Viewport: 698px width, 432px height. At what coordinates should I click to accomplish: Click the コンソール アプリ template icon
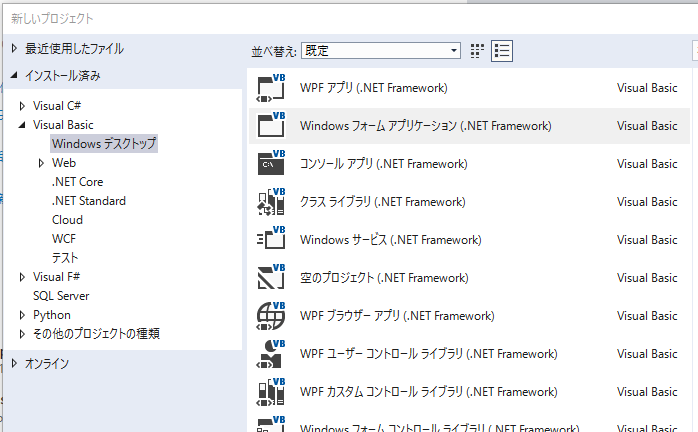point(272,164)
